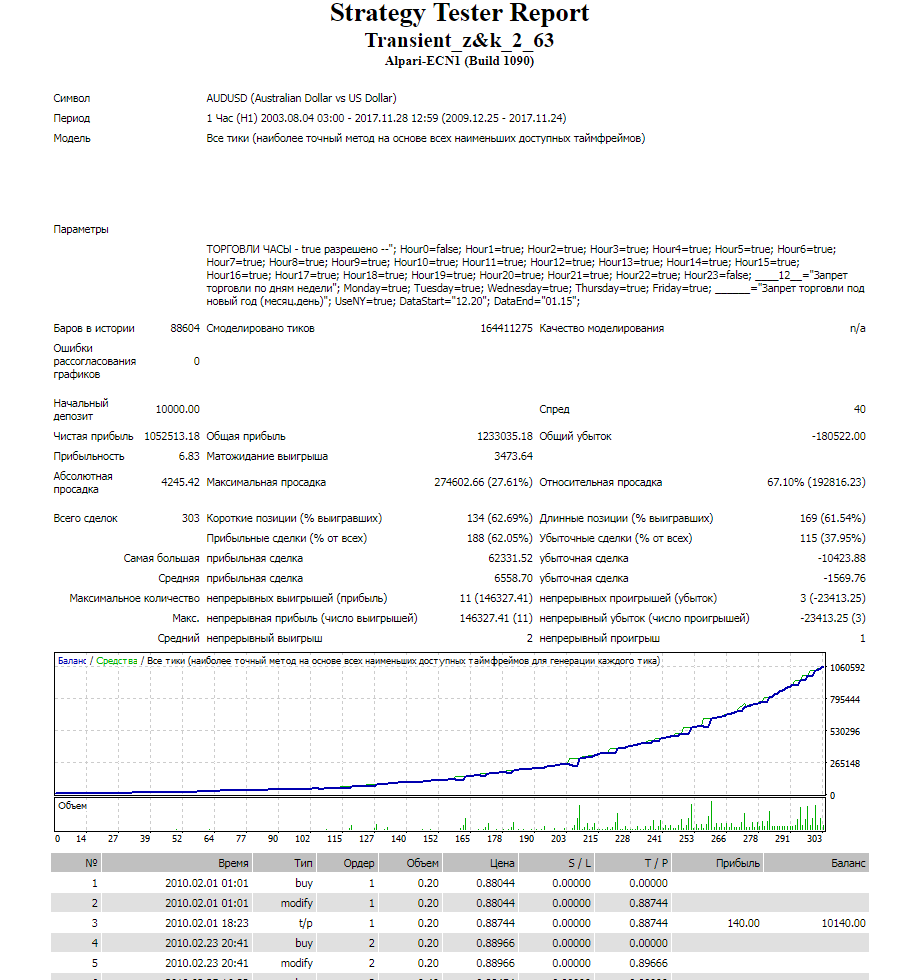Select largest loss trade value "-10423.88"
The image size is (904, 980).
tap(841, 558)
